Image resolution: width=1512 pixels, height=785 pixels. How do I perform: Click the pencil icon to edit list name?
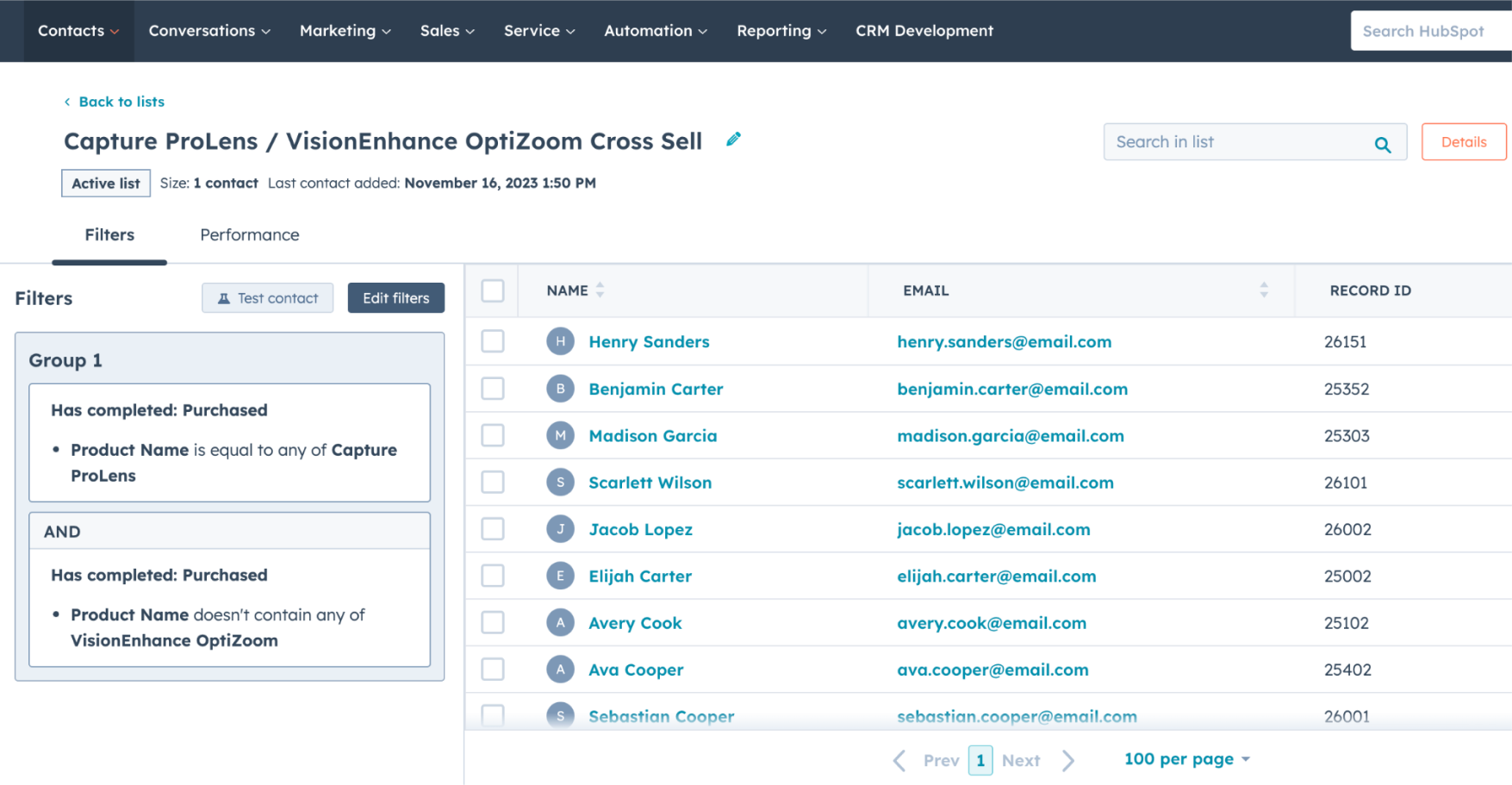click(x=733, y=140)
